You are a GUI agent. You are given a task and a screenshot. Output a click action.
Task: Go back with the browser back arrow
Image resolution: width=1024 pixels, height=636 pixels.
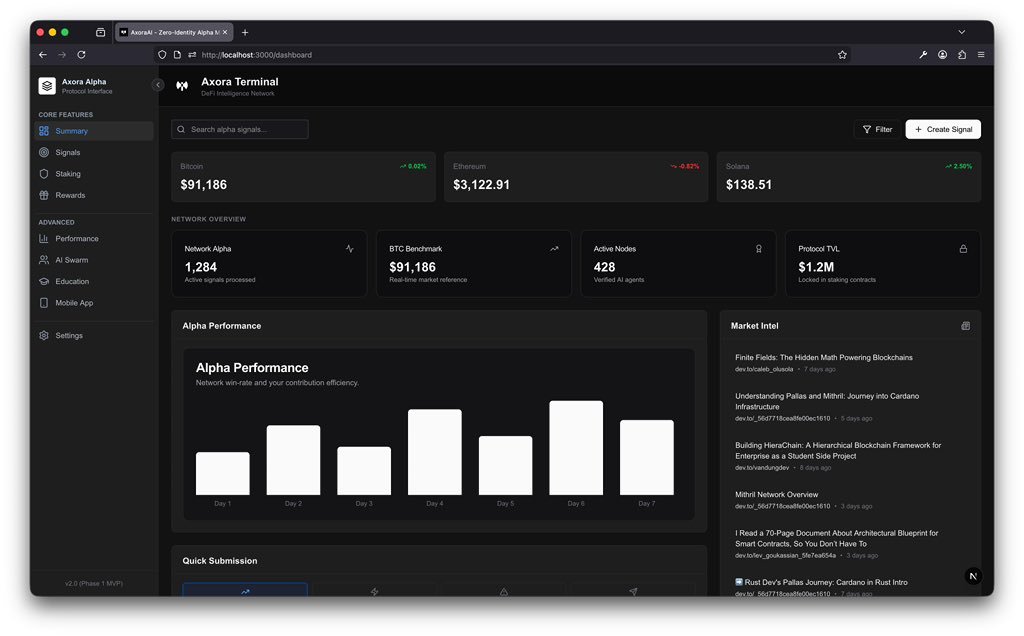tap(43, 55)
